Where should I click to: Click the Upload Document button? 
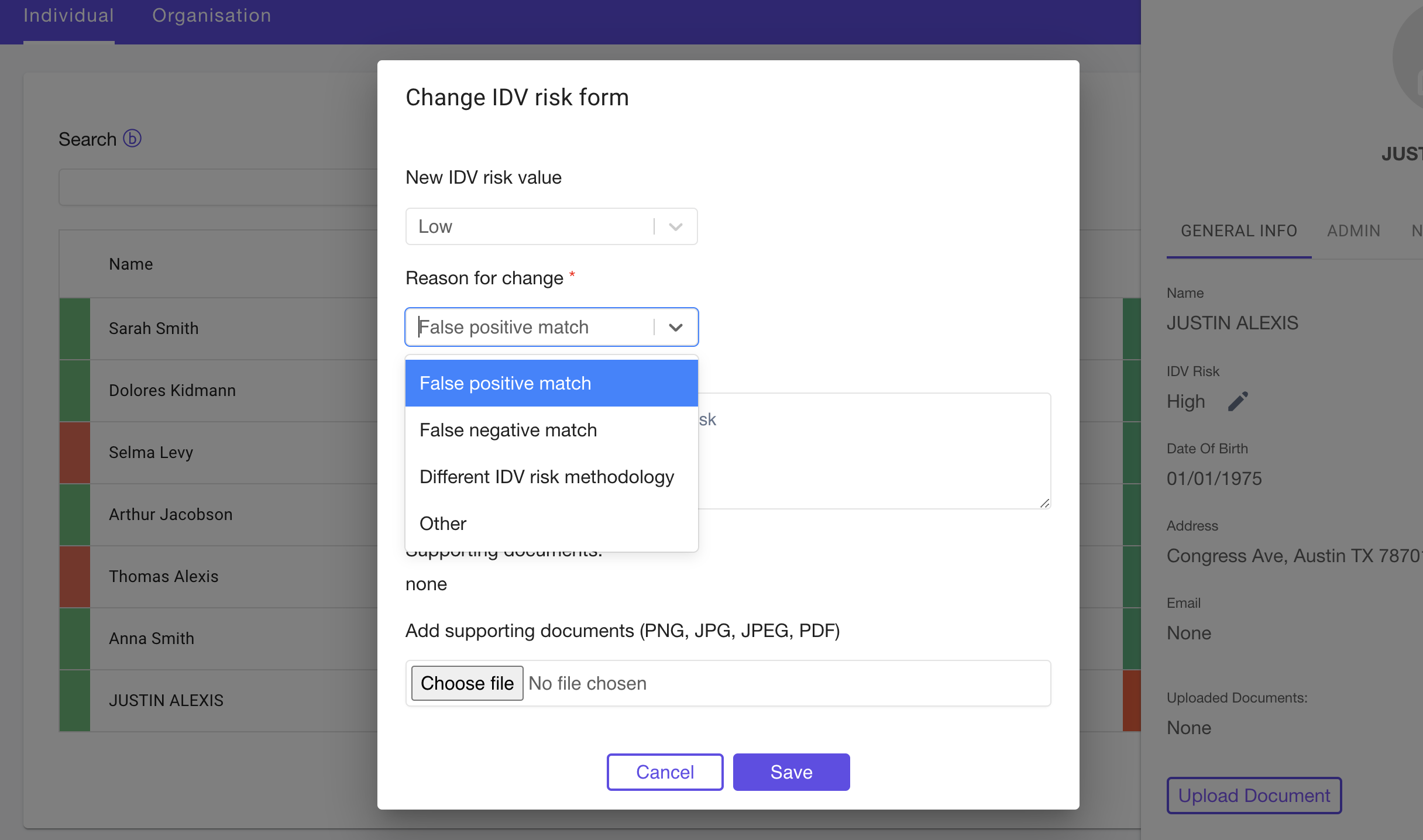(x=1254, y=796)
